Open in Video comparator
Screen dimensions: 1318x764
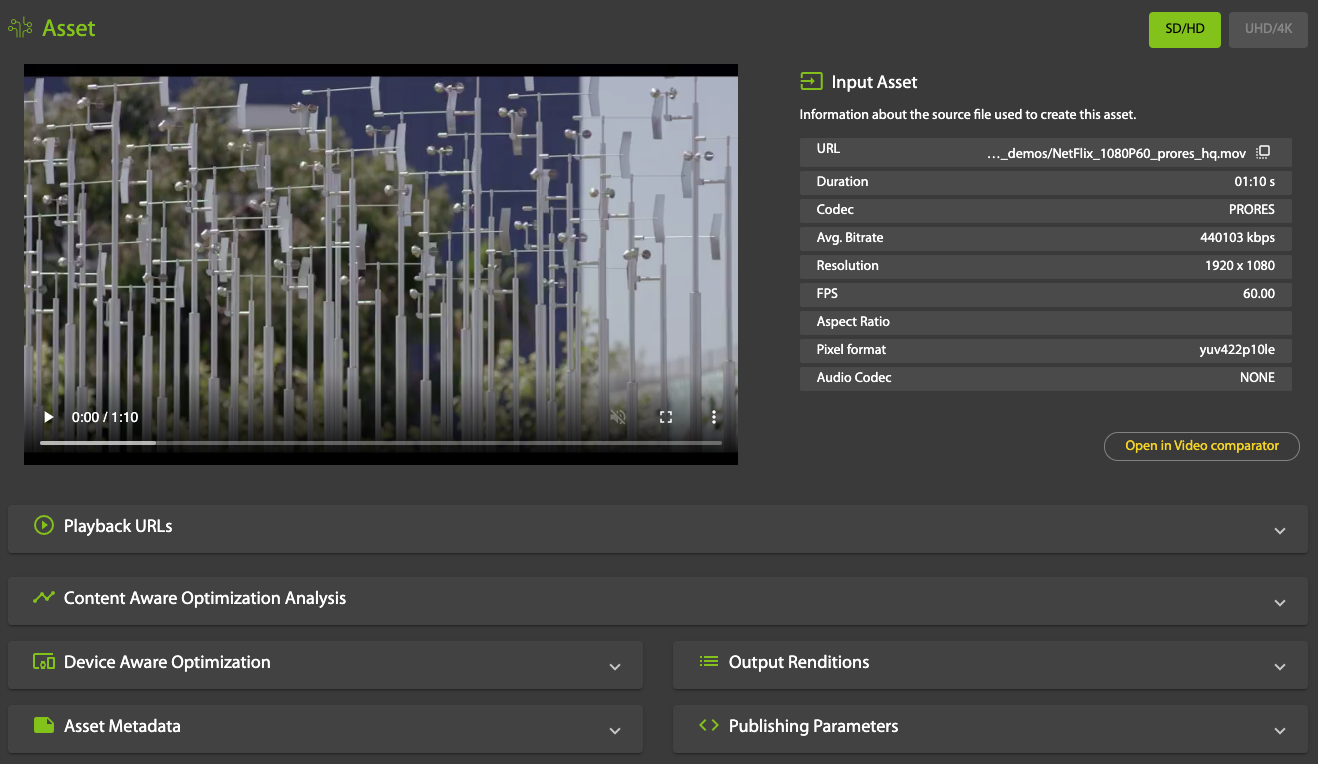click(1201, 446)
